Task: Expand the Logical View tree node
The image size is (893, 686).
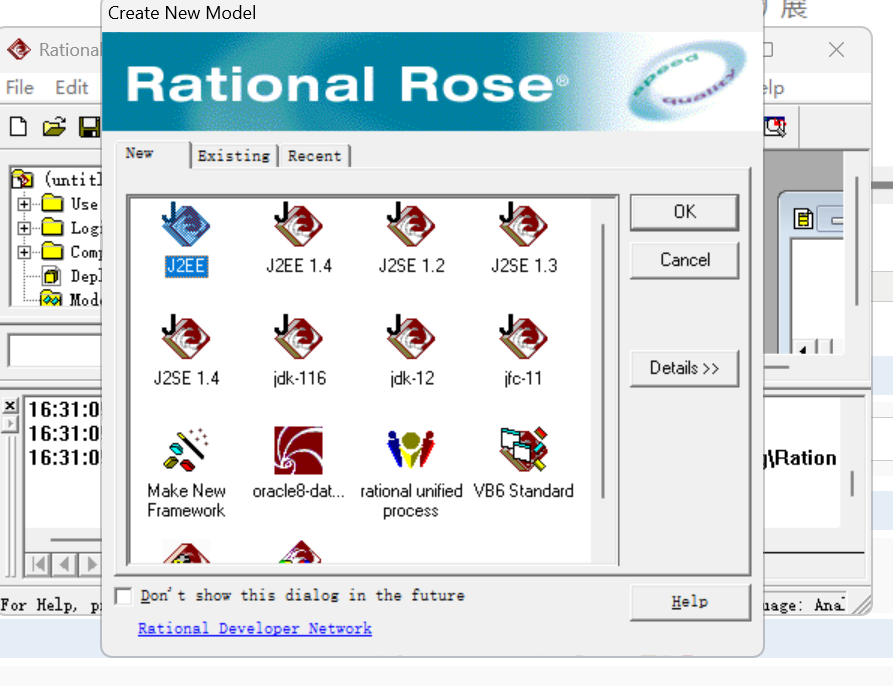Action: (x=24, y=228)
